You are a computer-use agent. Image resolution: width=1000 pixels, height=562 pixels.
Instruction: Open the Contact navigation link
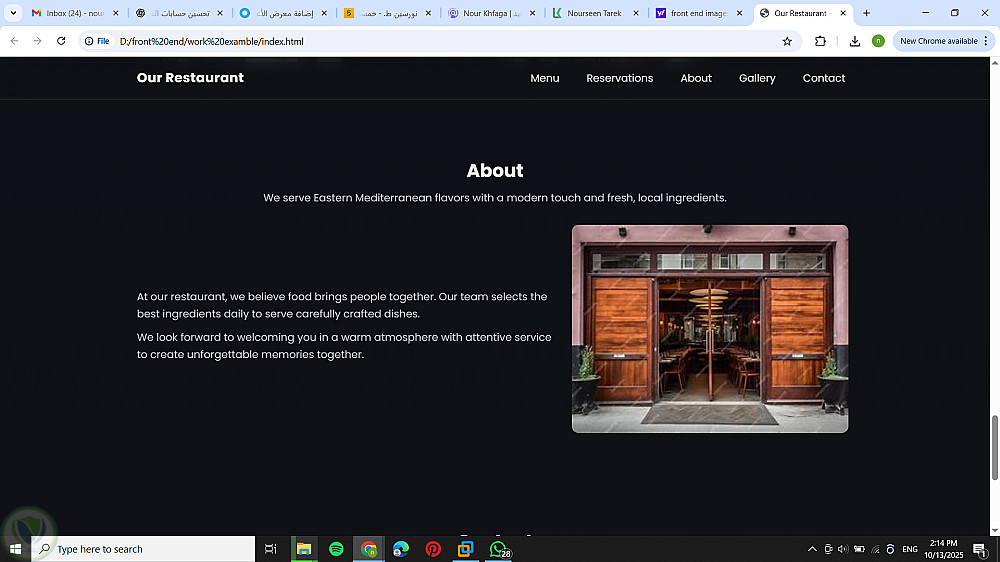click(823, 78)
